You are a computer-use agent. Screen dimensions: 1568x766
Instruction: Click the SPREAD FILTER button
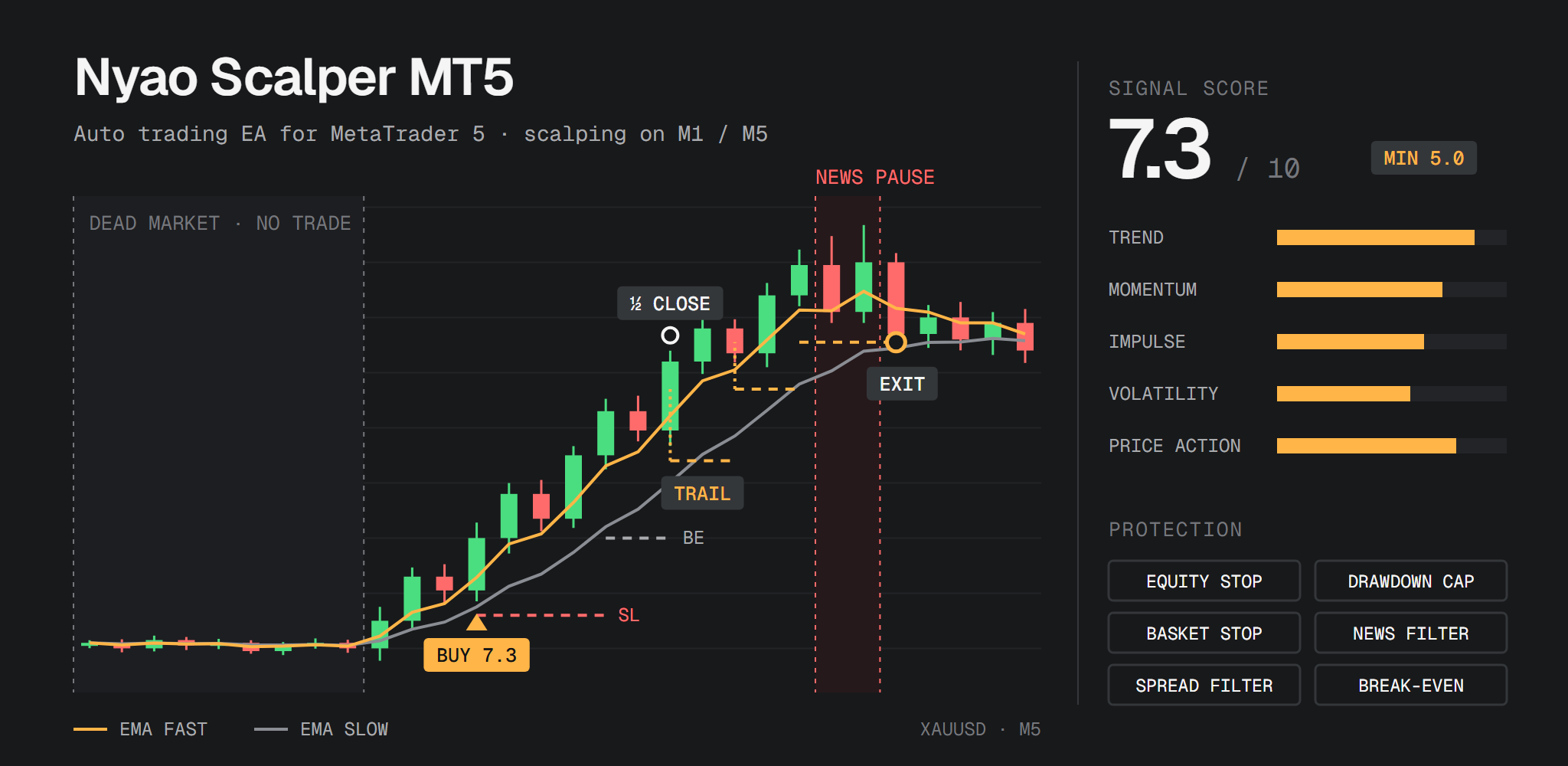[x=1204, y=685]
